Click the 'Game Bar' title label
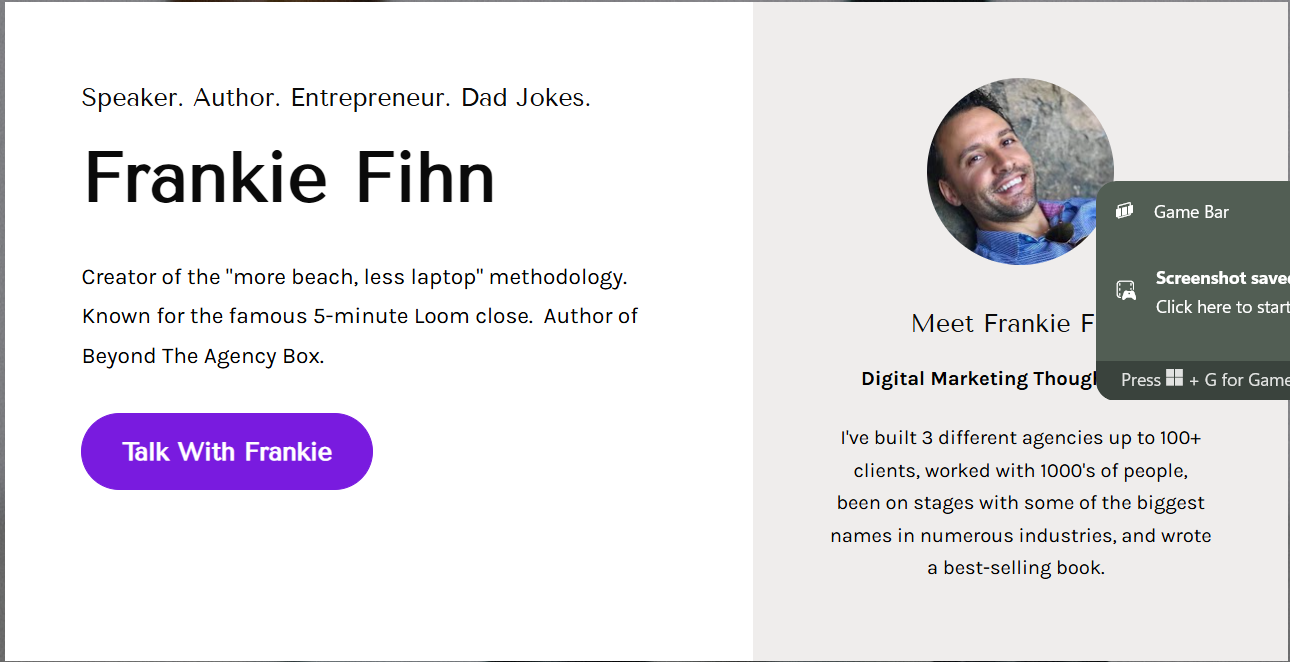Viewport: 1290px width, 662px height. click(1191, 211)
